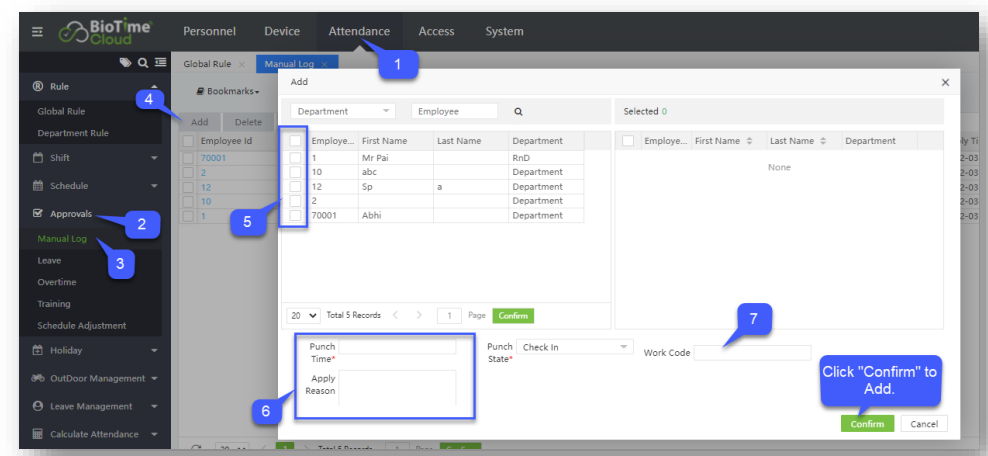Open Leave under Approvals in sidebar

49,260
